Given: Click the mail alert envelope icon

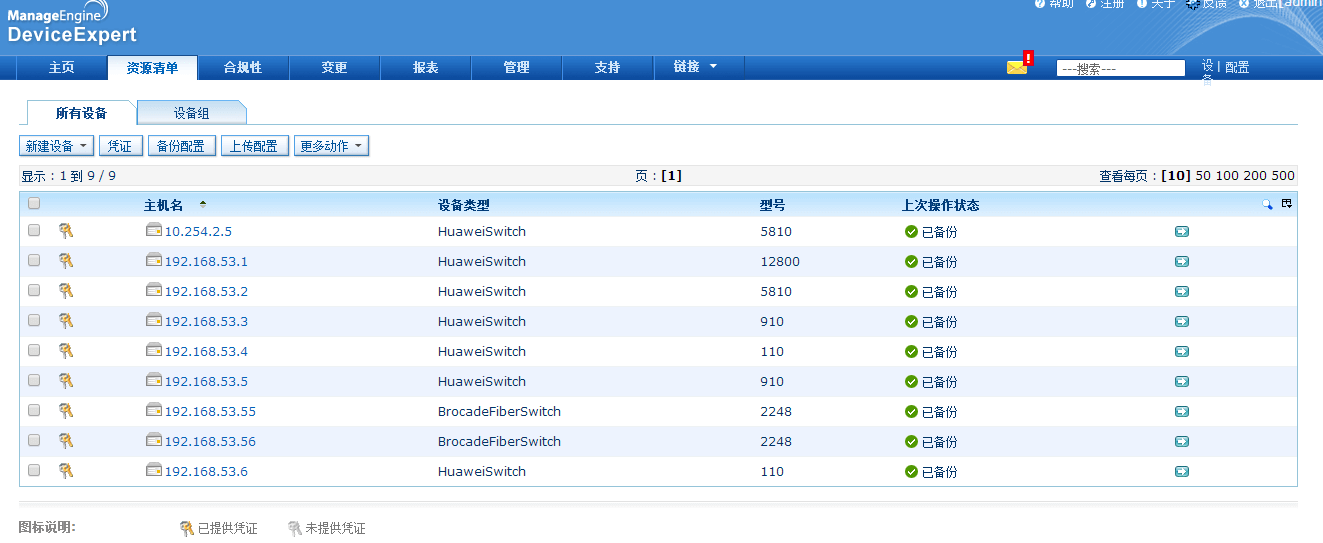Looking at the screenshot, I should pos(1017,68).
